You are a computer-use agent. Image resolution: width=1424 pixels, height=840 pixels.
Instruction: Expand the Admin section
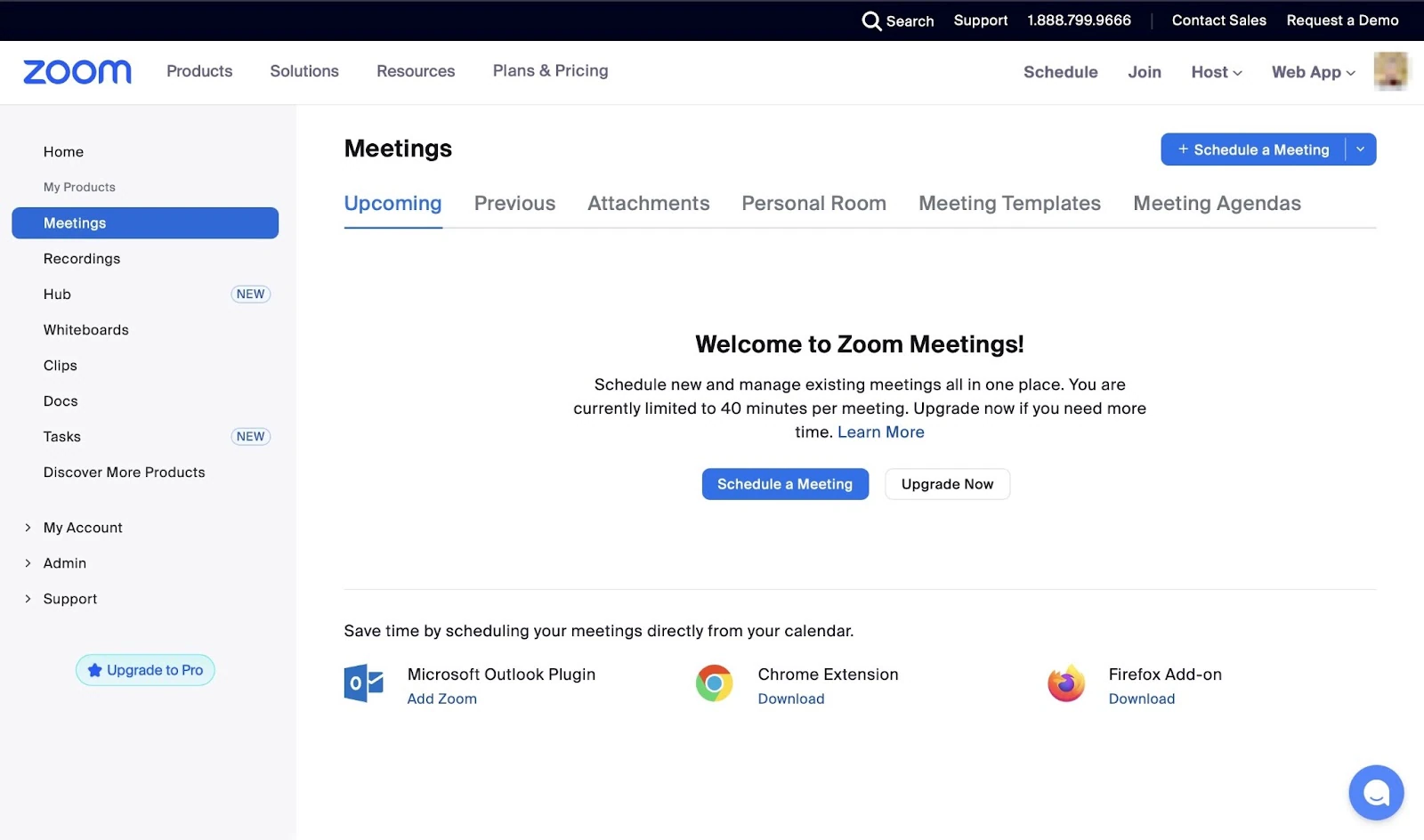(65, 563)
